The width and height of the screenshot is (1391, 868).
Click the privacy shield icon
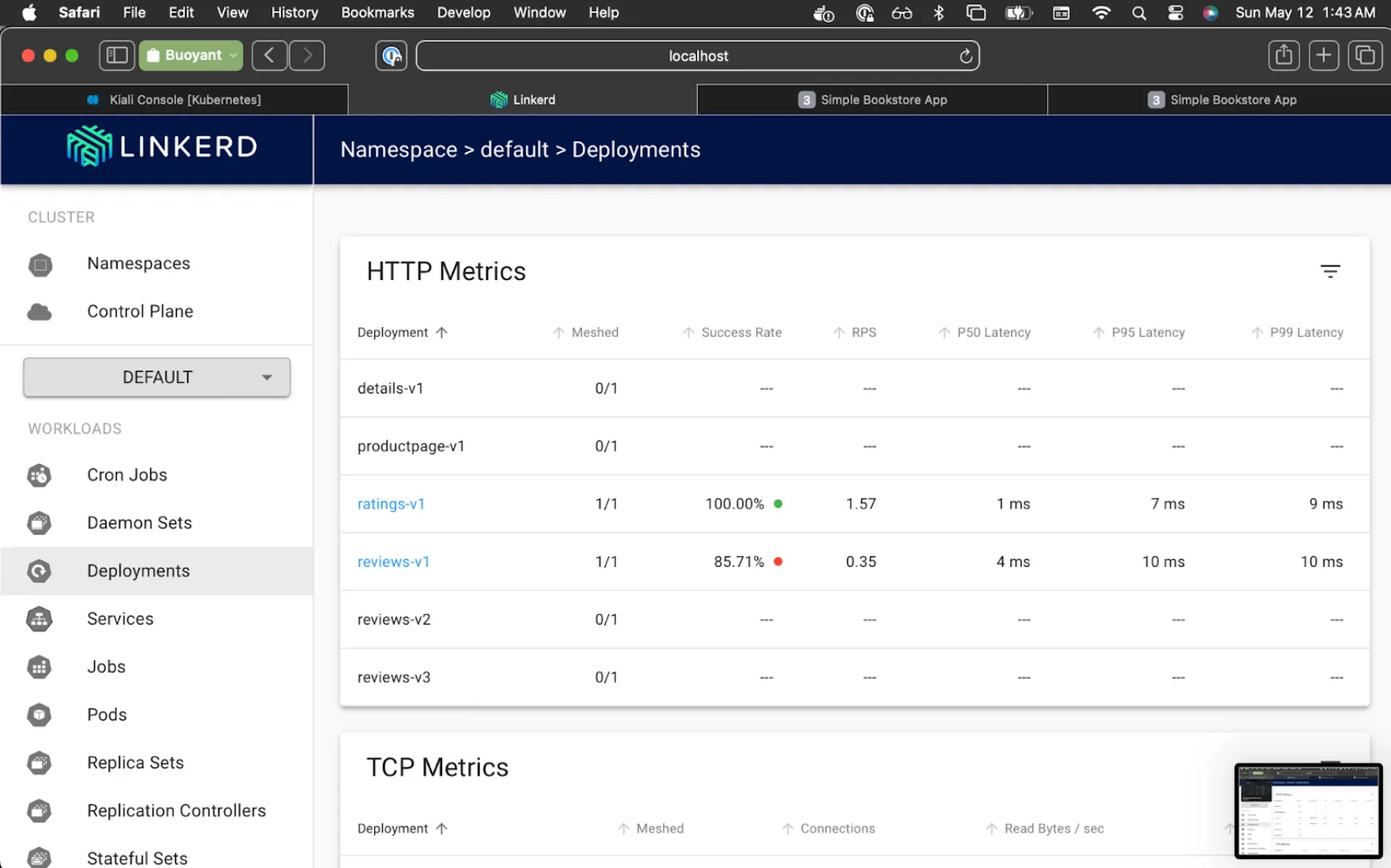click(391, 55)
